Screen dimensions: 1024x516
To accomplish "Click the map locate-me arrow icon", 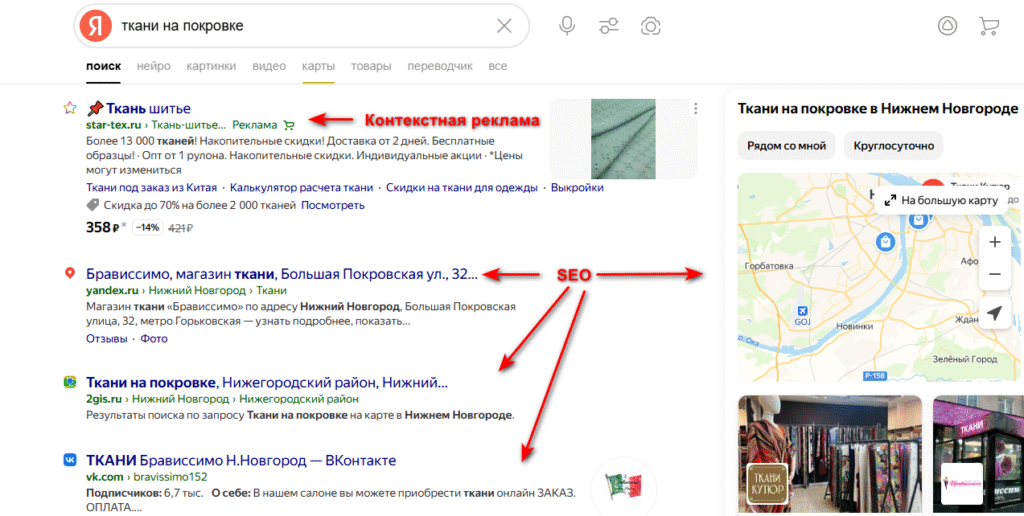I will click(994, 313).
